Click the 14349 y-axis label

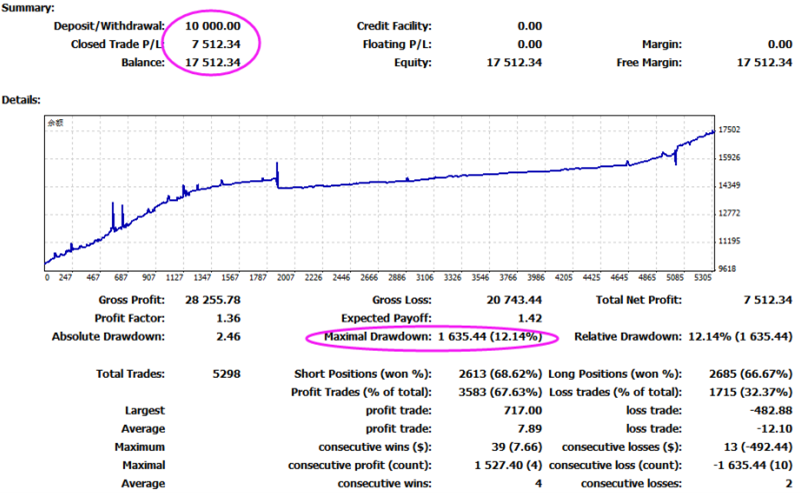[x=729, y=185]
